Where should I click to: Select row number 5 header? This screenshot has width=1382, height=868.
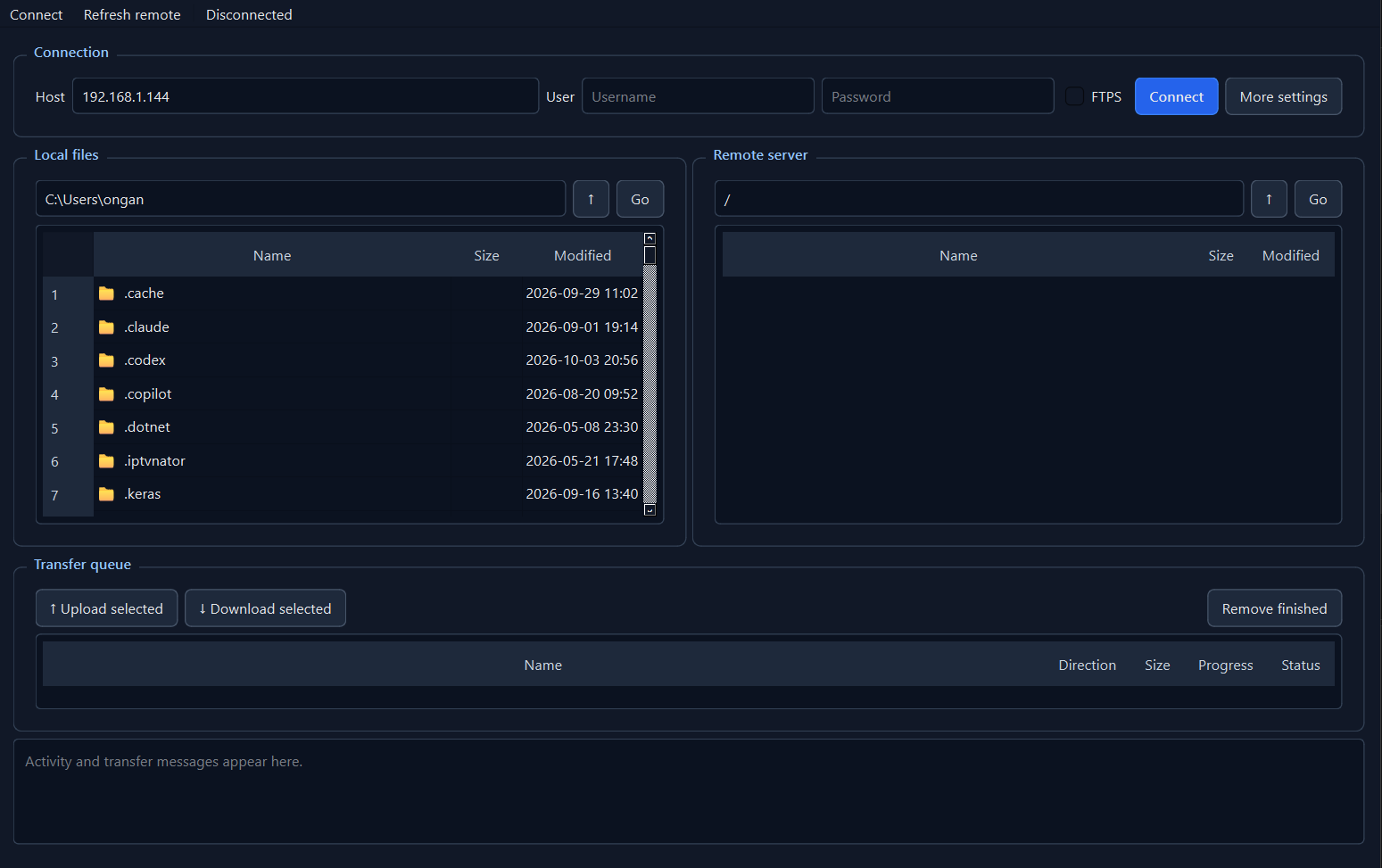(68, 428)
